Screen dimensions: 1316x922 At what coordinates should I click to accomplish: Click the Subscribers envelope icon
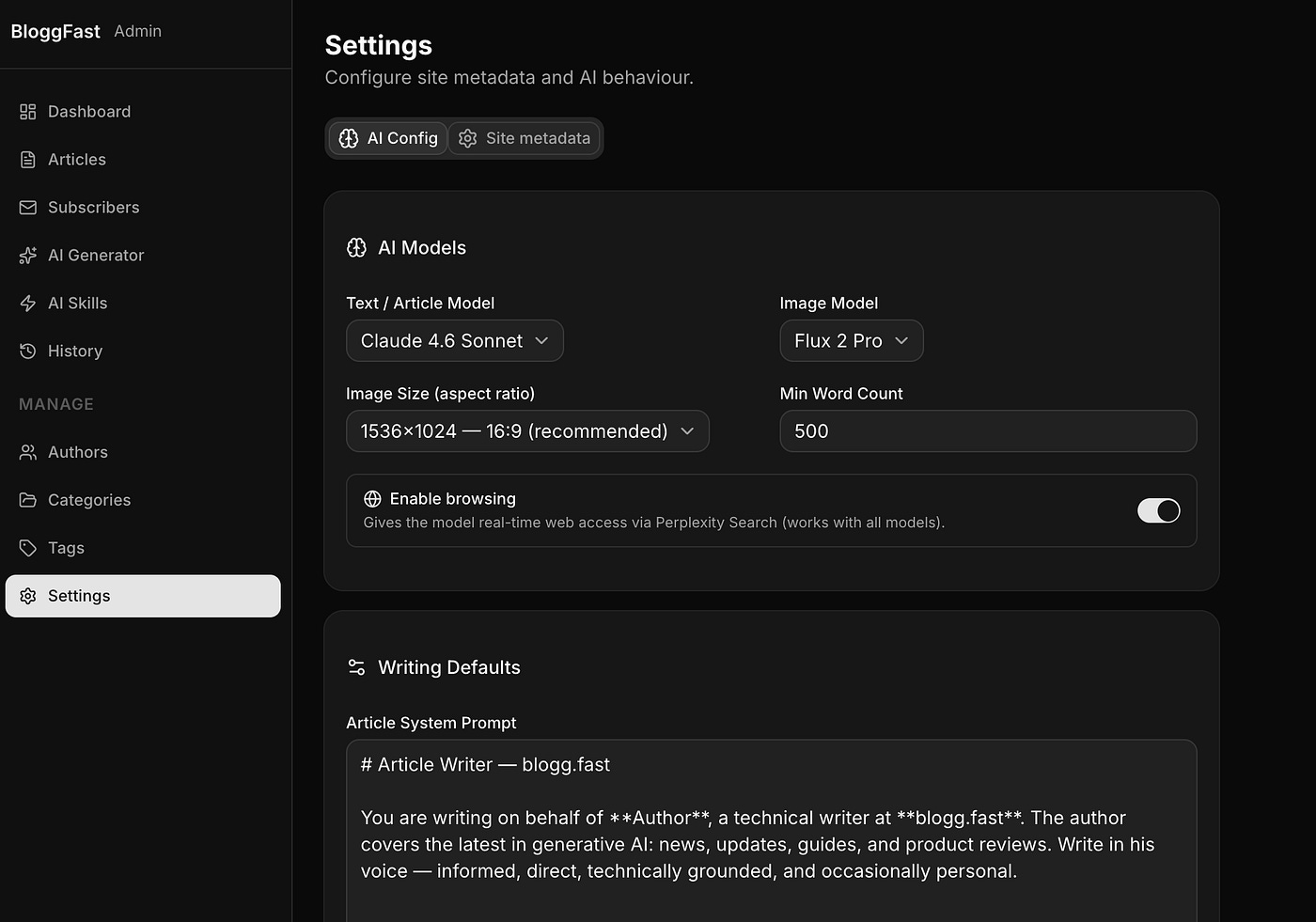(28, 207)
